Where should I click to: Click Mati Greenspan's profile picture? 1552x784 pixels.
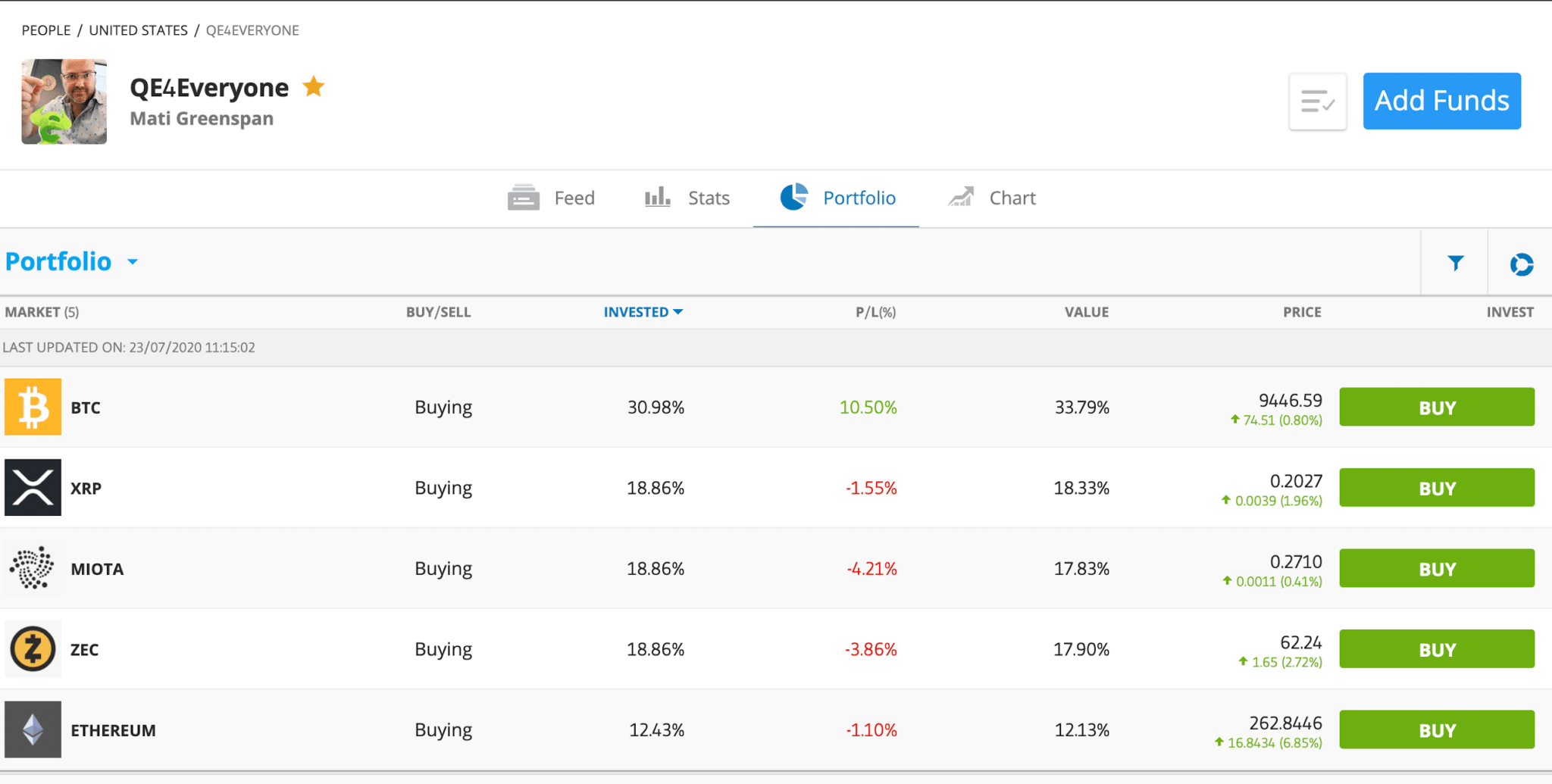pos(65,102)
